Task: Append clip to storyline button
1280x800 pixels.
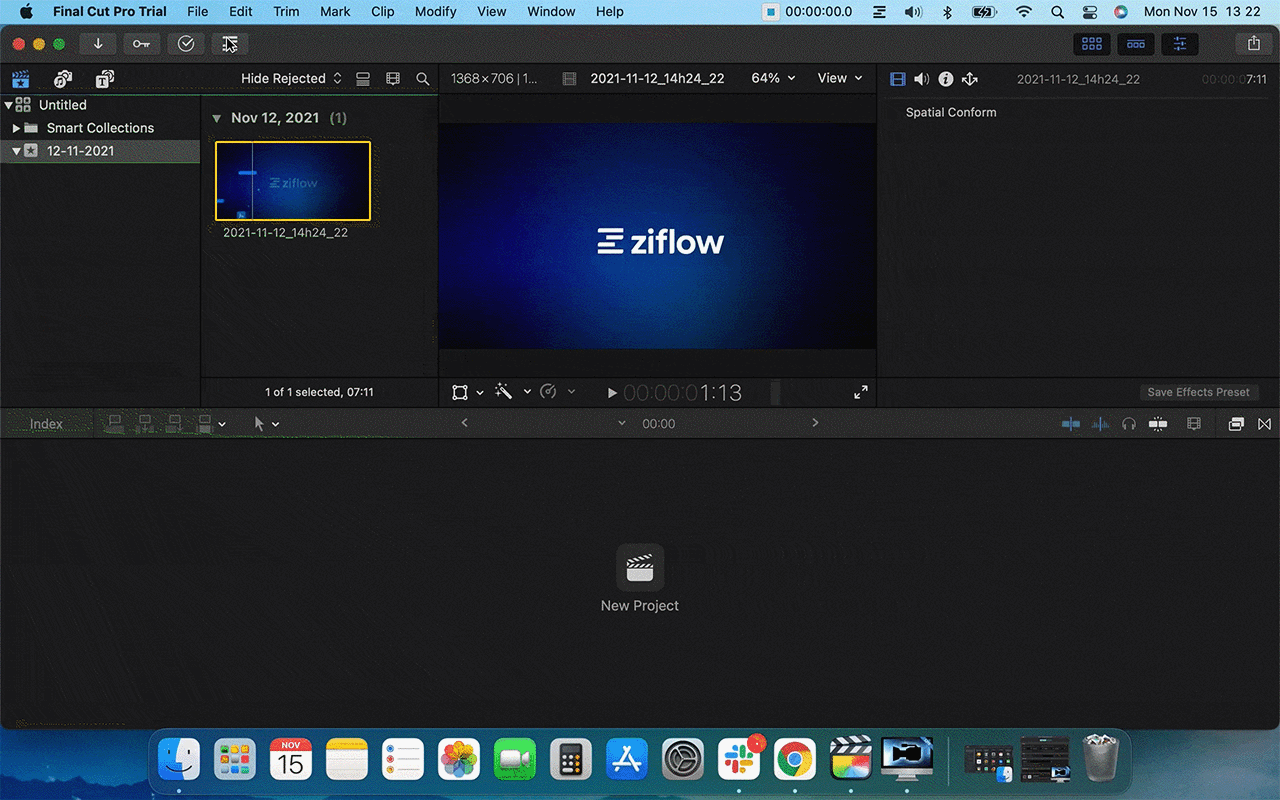Action: (175, 424)
